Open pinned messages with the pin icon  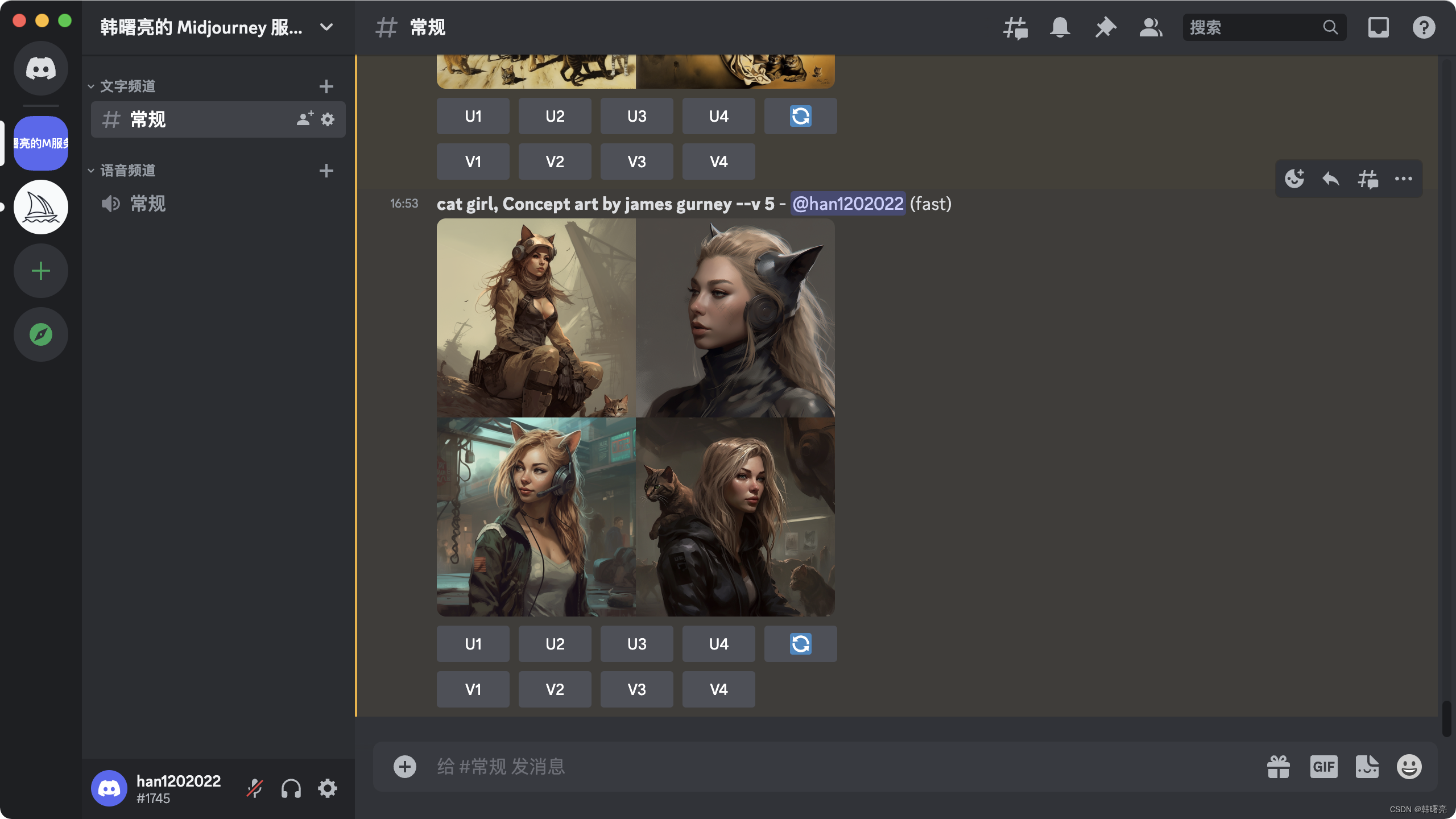coord(1105,27)
